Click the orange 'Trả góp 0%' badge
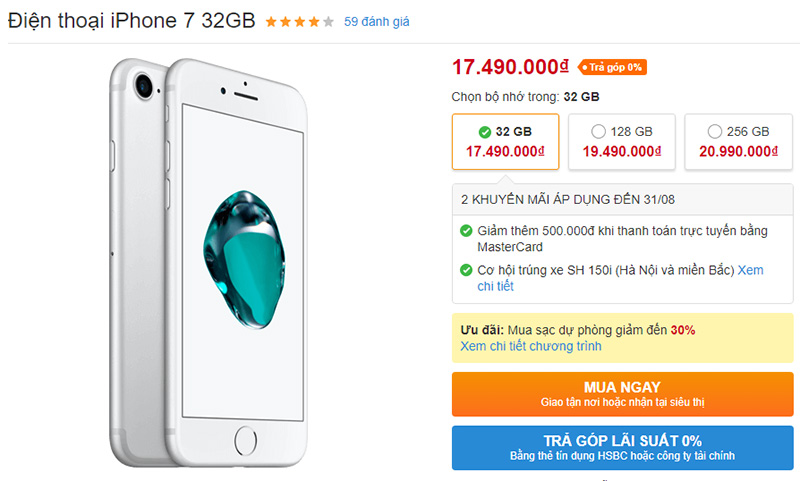Screen dimensions: 800x481 point(611,67)
